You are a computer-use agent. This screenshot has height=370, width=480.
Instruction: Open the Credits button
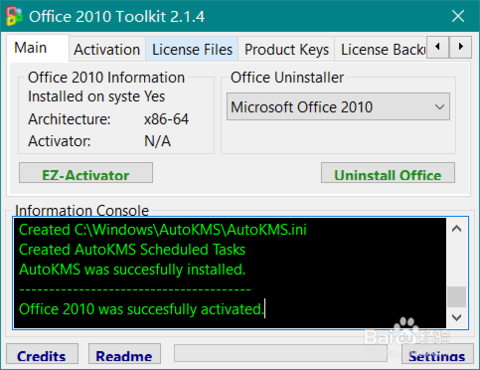pos(42,354)
